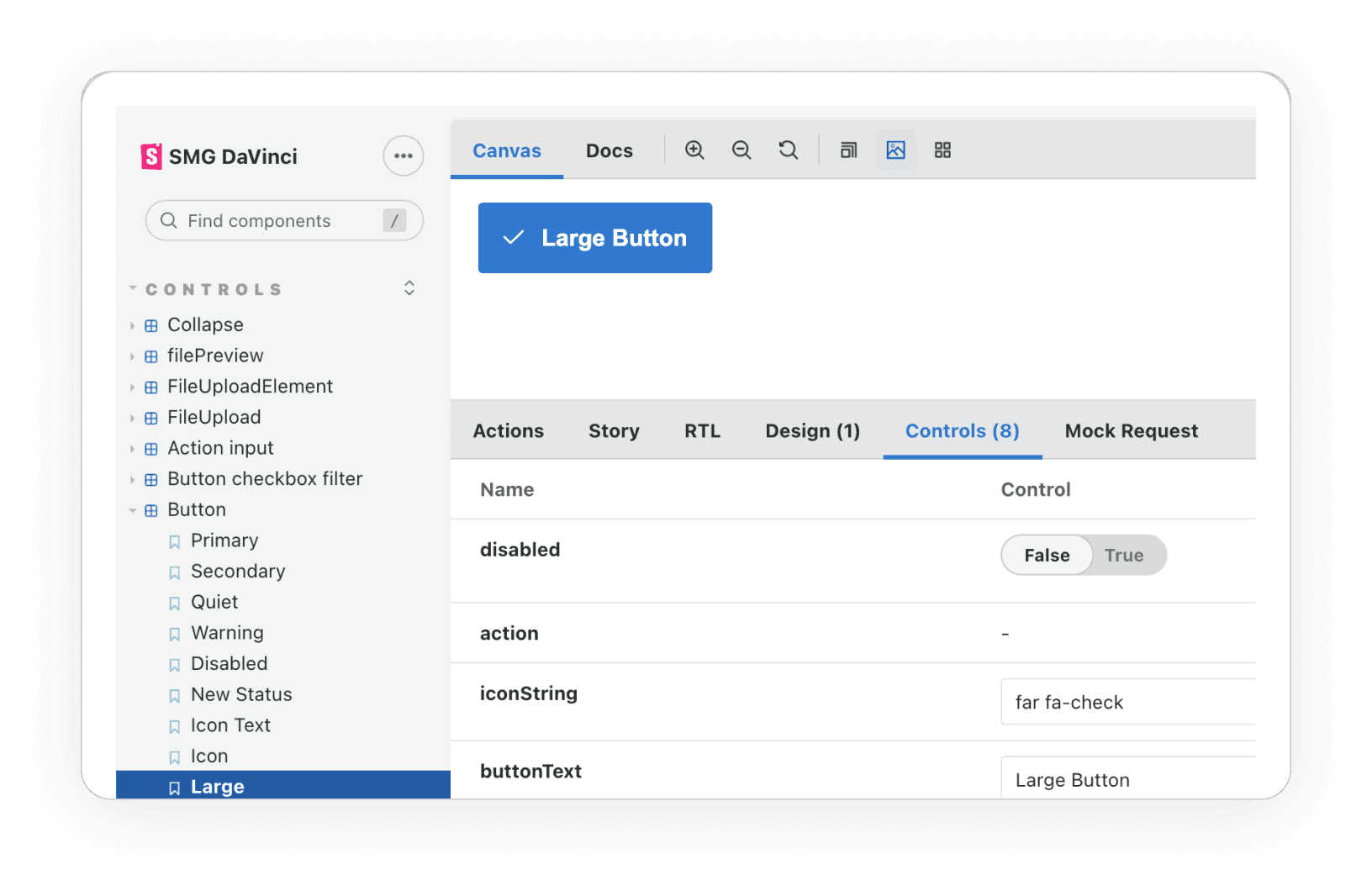The height and width of the screenshot is (891, 1372).
Task: Switch to the Docs tab
Action: 609,150
